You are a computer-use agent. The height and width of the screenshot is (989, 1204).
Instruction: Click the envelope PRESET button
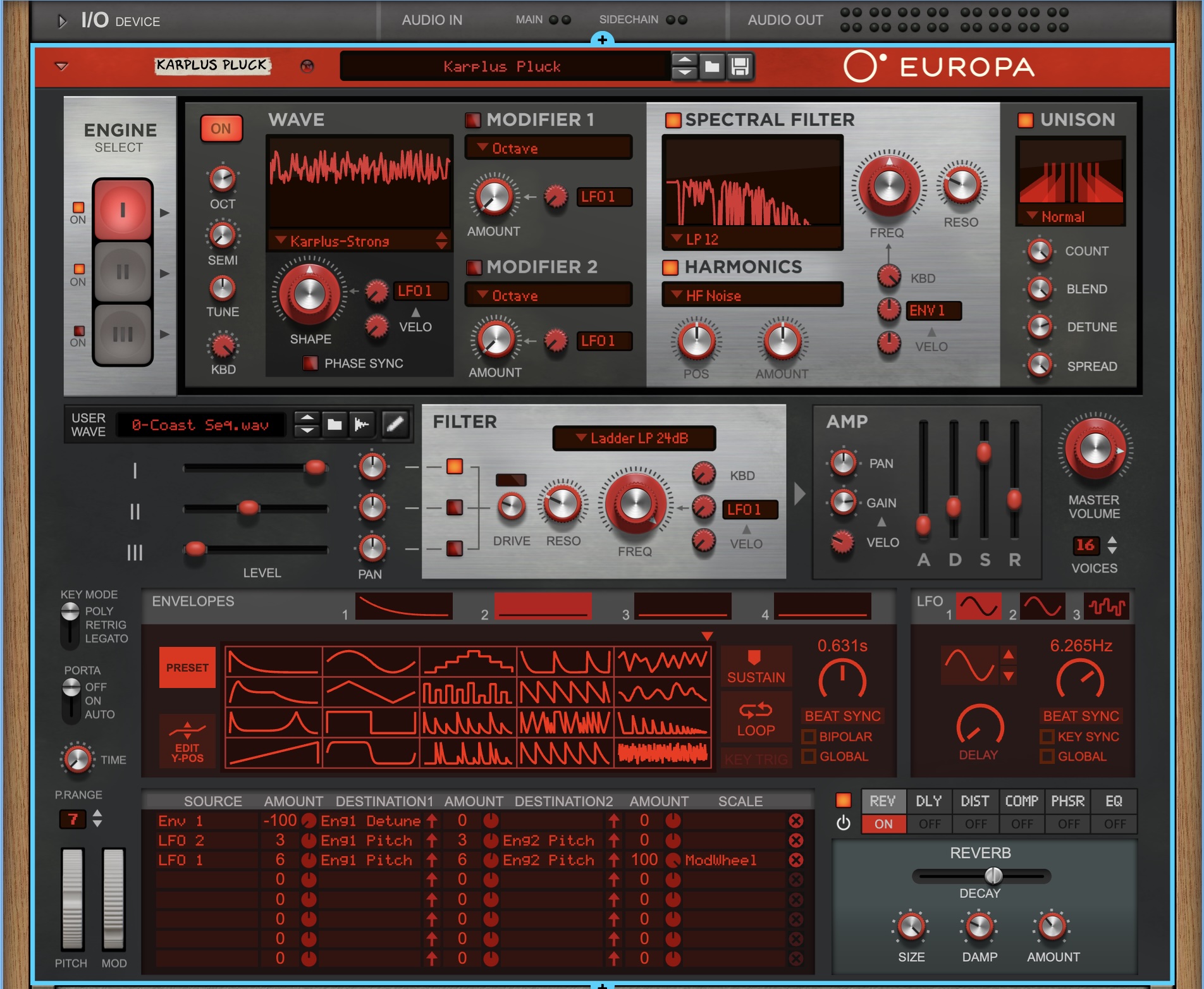187,667
